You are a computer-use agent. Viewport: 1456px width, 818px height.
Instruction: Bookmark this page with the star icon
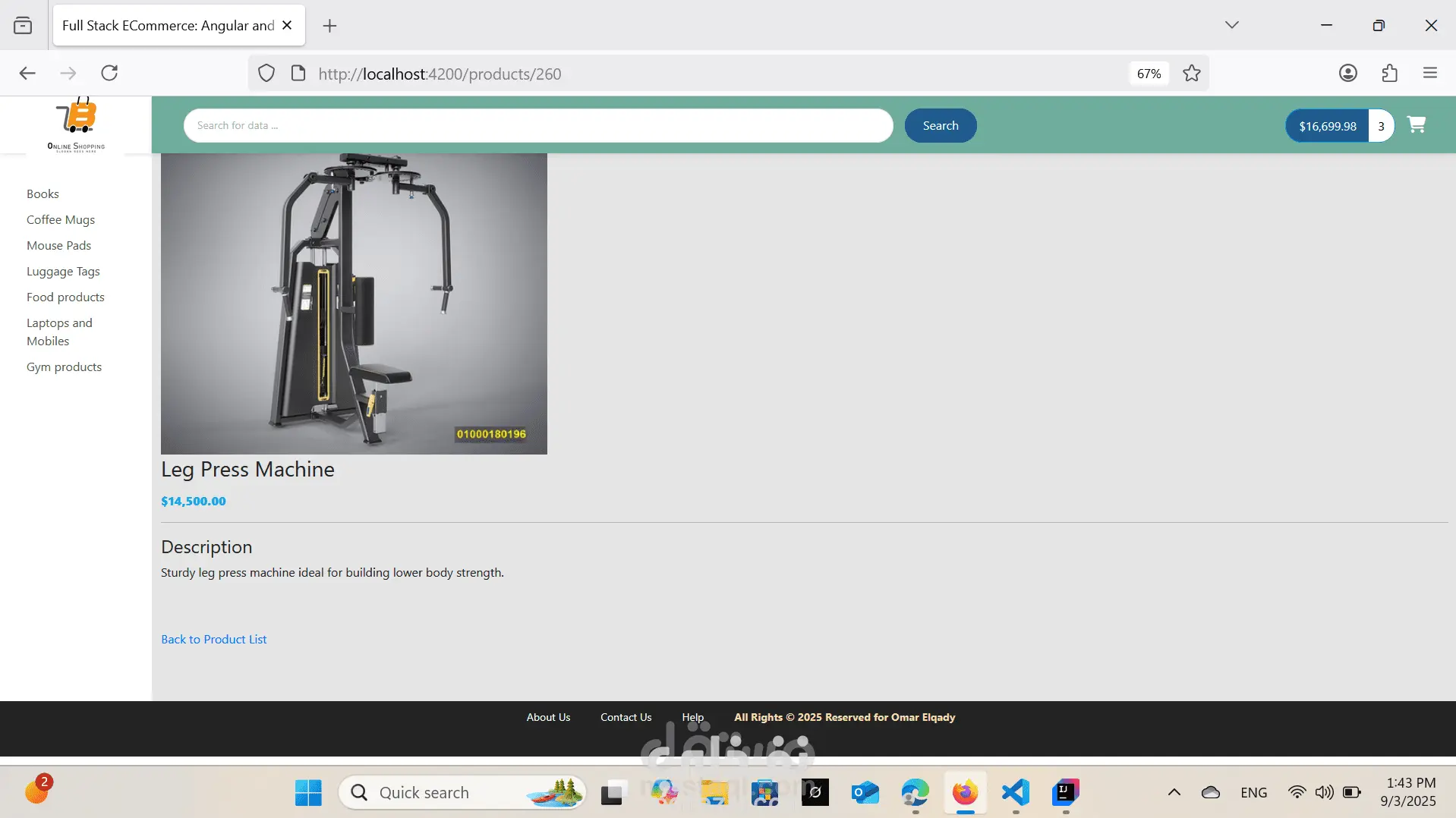click(x=1192, y=74)
